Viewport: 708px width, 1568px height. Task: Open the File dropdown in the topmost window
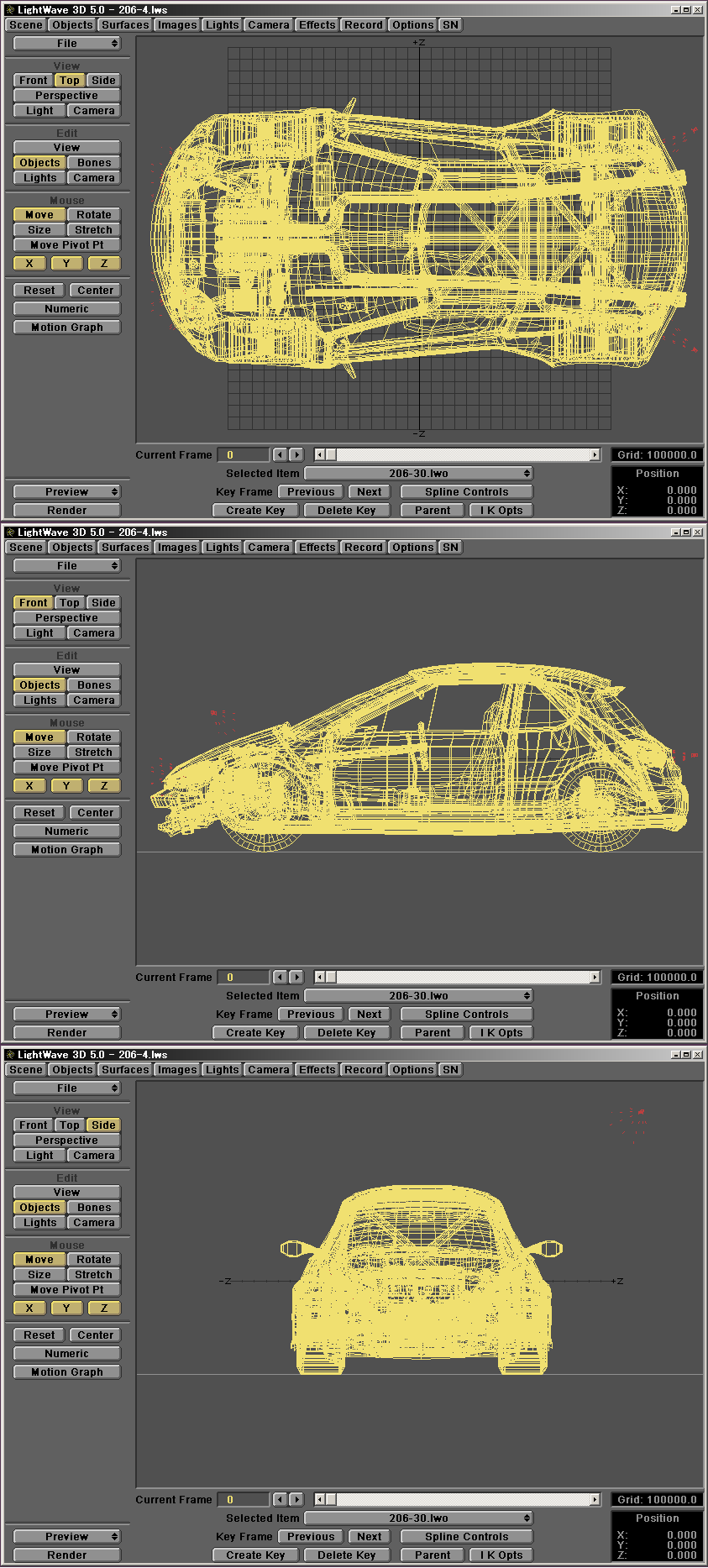tap(66, 43)
